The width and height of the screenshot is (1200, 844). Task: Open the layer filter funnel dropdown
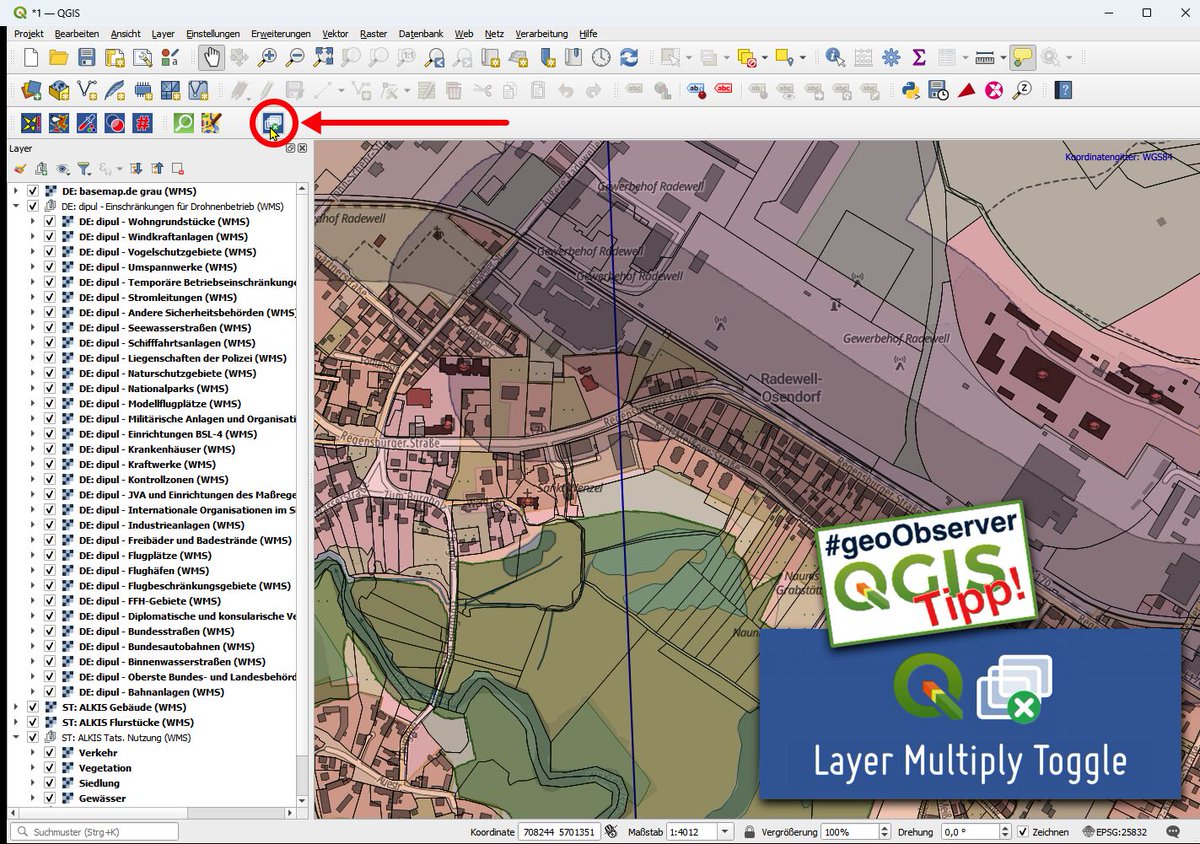coord(87,169)
